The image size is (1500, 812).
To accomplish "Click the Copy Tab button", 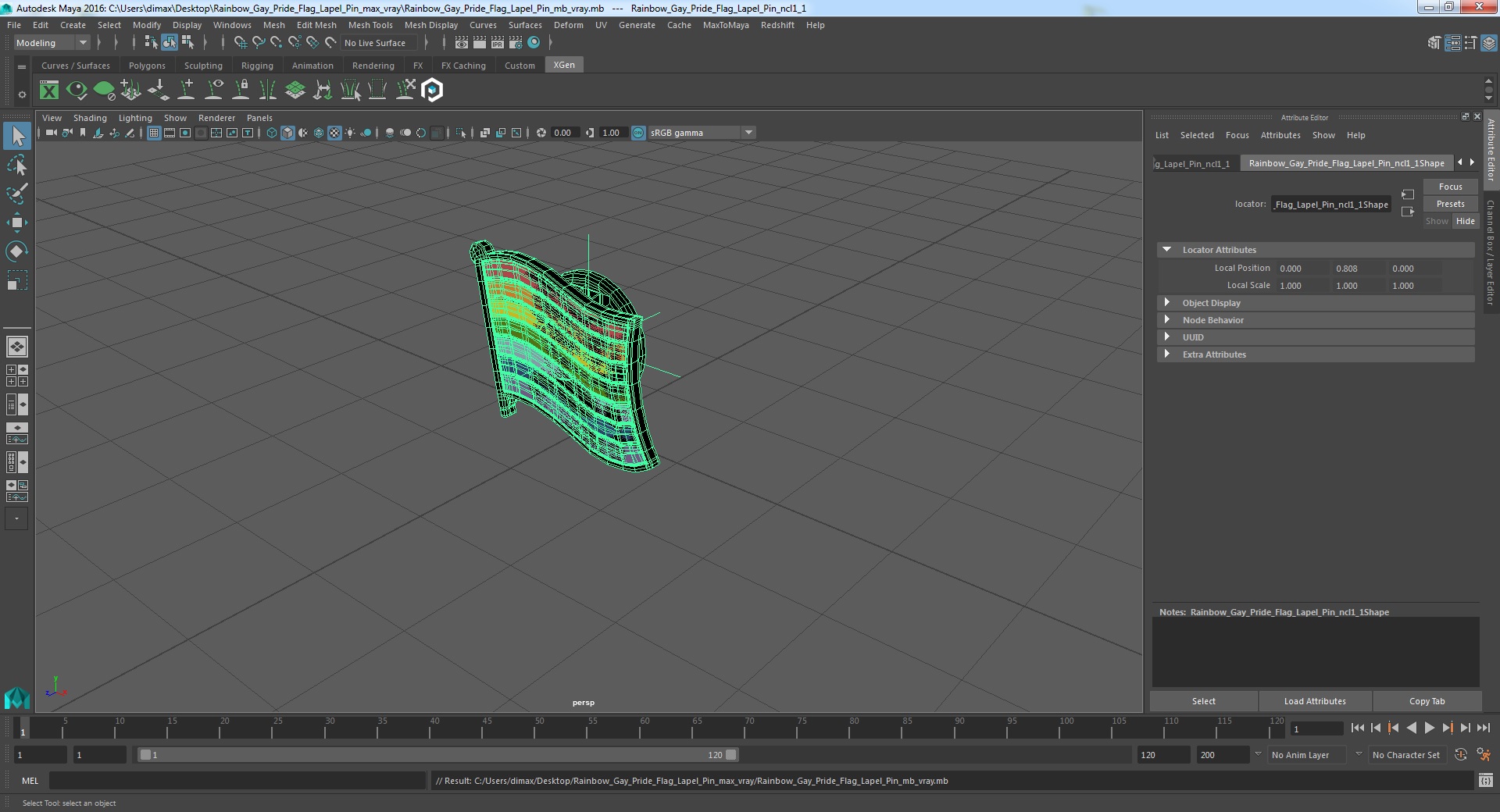I will coord(1427,701).
